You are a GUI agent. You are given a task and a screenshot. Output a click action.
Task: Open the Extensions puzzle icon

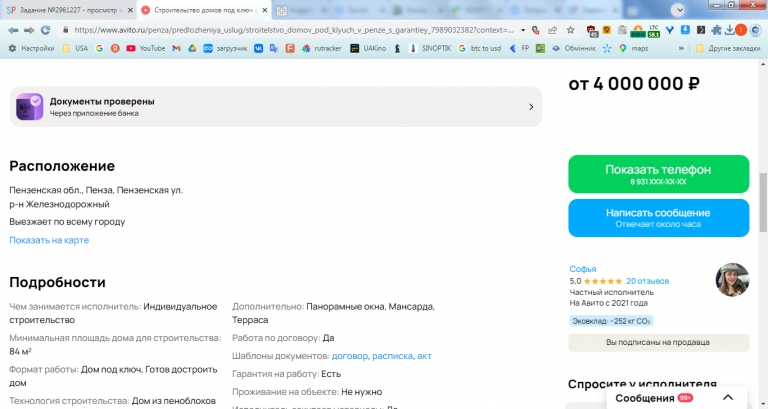716,30
